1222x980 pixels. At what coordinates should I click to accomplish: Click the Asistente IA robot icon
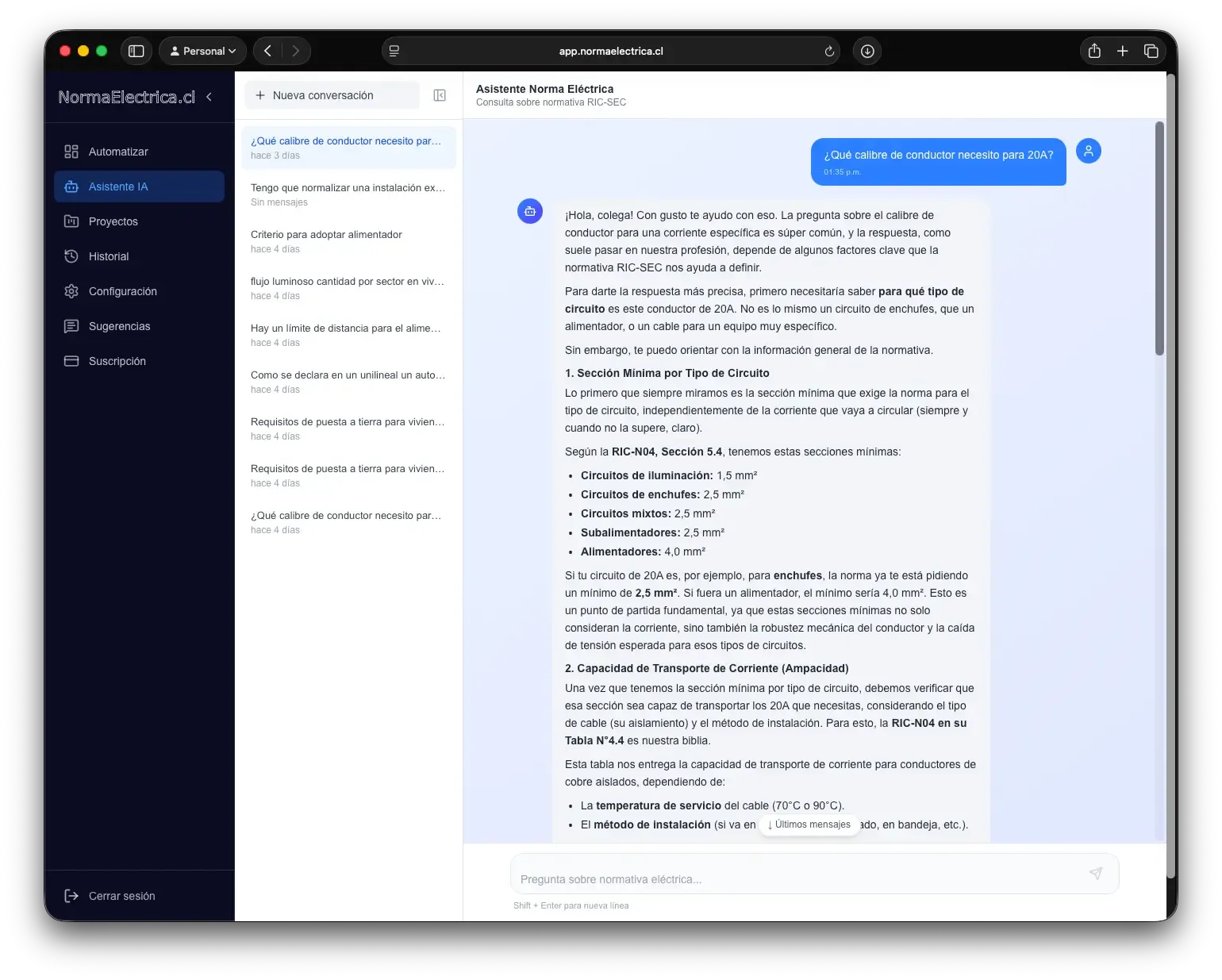point(71,186)
